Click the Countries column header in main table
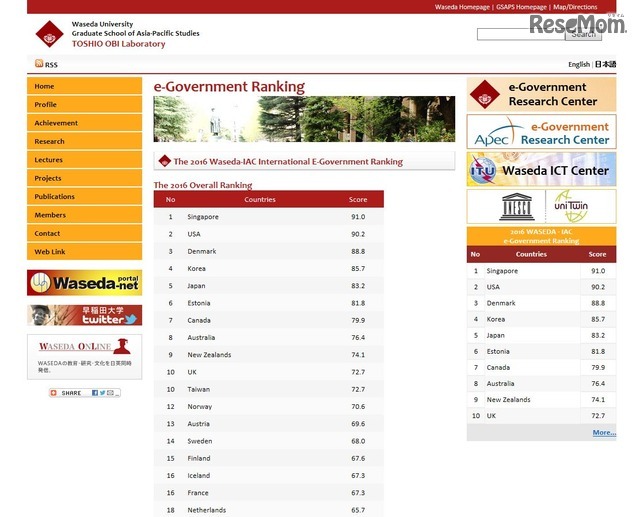 [260, 200]
